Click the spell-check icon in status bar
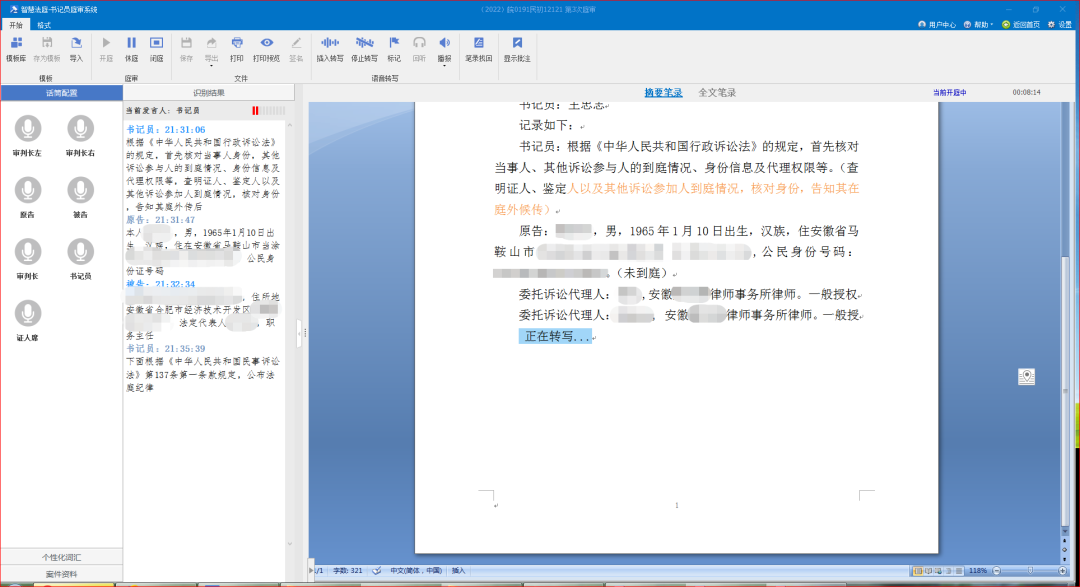 377,570
